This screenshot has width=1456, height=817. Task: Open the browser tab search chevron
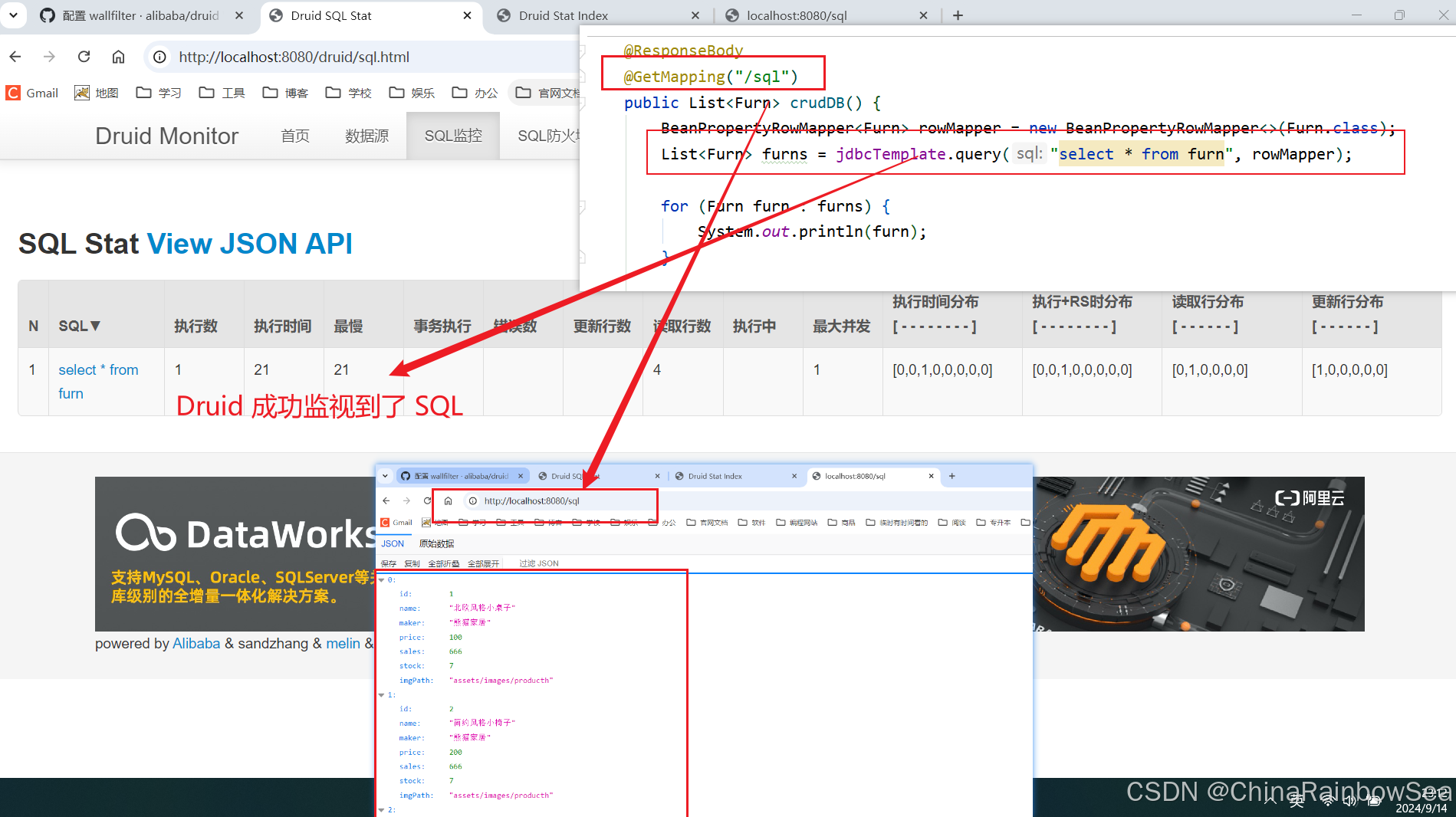13,15
